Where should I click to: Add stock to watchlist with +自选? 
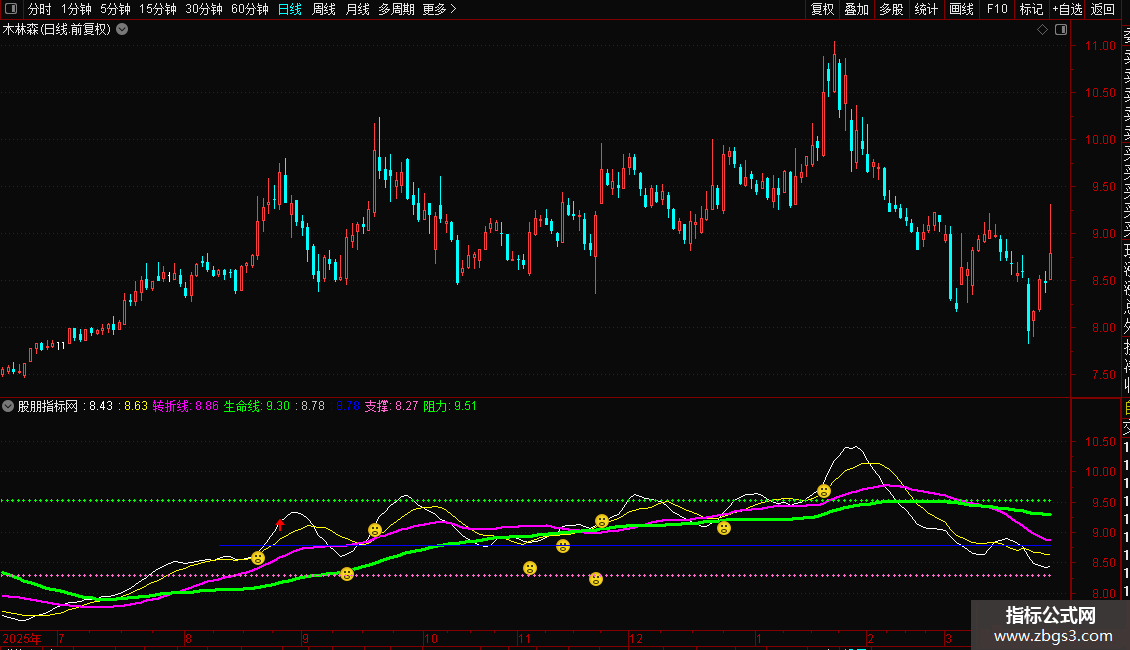click(x=1067, y=10)
